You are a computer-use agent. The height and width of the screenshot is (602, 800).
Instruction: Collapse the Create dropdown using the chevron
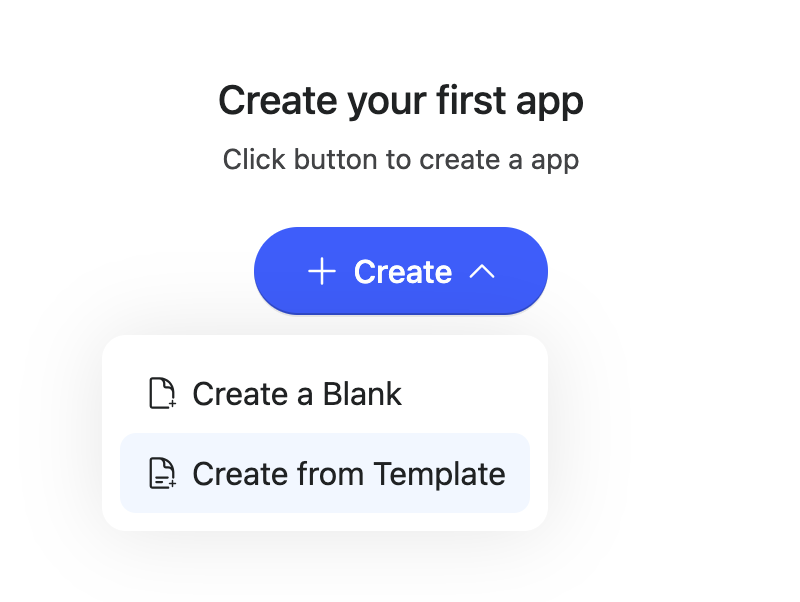pyautogui.click(x=482, y=272)
